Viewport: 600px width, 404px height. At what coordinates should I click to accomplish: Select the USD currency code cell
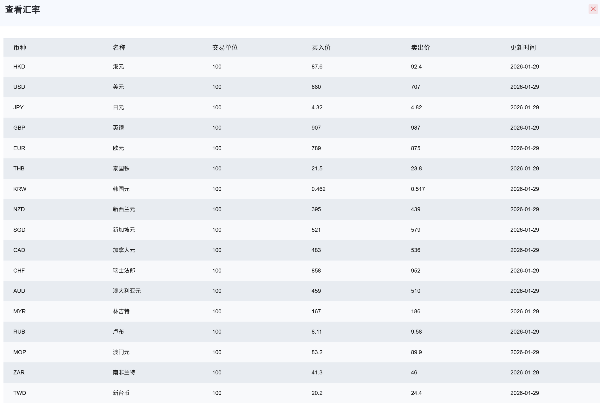[x=19, y=87]
